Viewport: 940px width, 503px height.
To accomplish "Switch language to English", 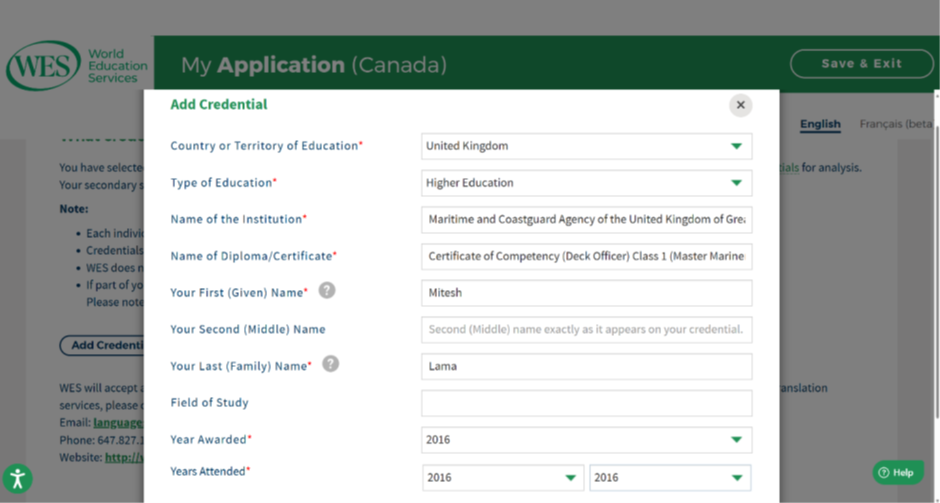I will [x=820, y=124].
